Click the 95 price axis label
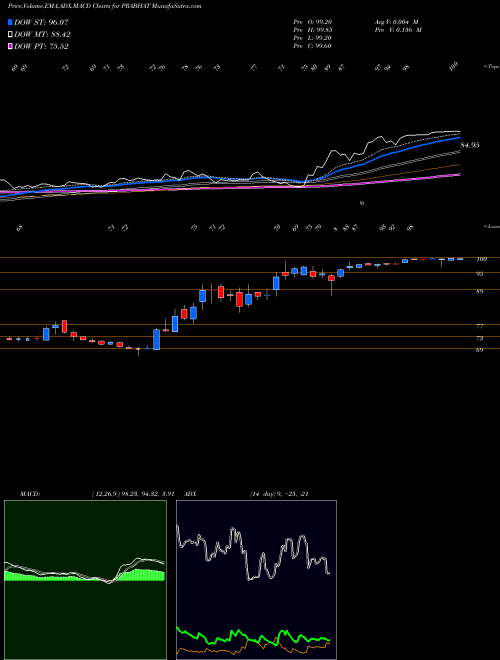This screenshot has height=660, width=500. (480, 274)
